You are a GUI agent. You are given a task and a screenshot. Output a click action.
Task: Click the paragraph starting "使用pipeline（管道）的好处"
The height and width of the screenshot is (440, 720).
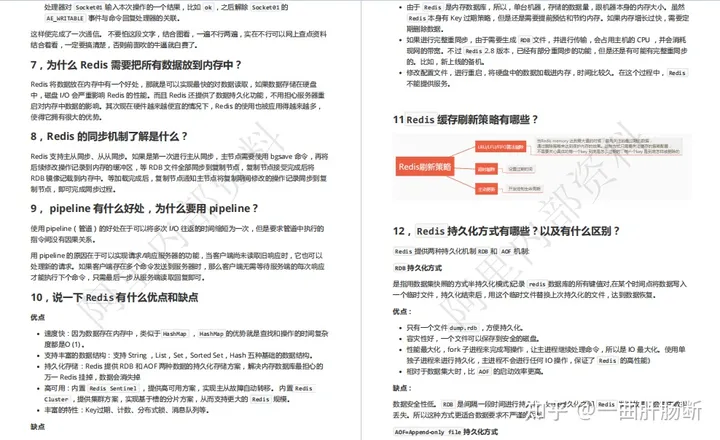[177, 234]
